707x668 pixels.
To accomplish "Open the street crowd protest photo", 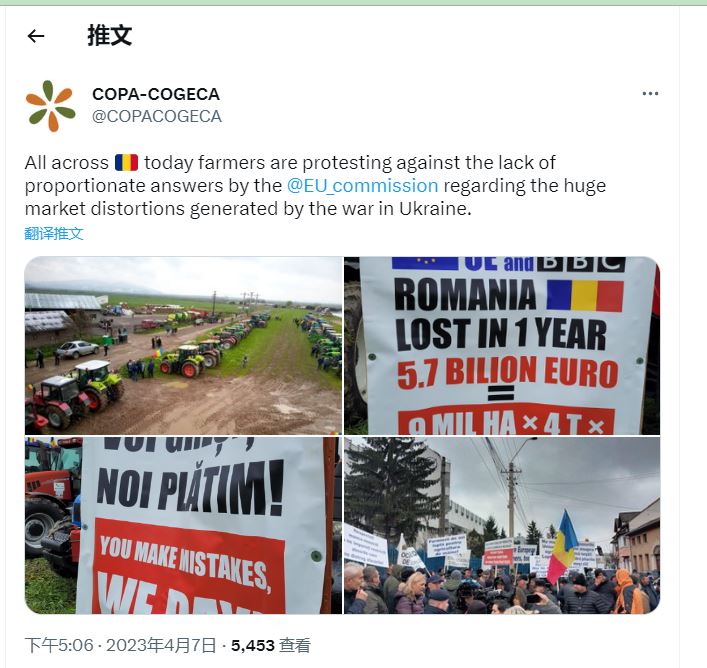I will [502, 525].
